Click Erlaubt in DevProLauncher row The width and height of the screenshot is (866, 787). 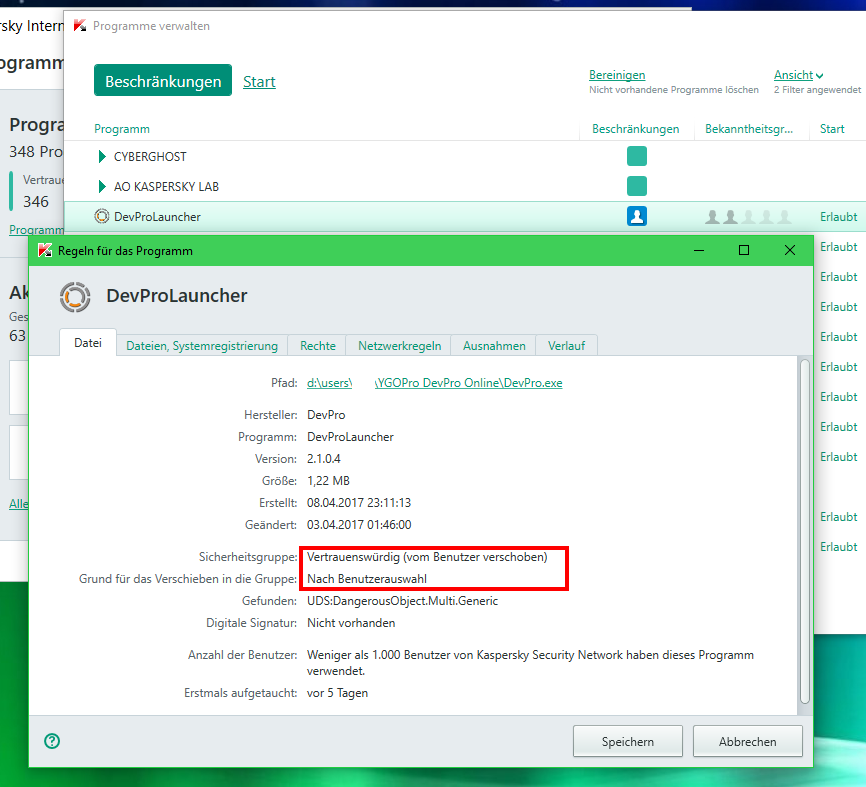838,216
